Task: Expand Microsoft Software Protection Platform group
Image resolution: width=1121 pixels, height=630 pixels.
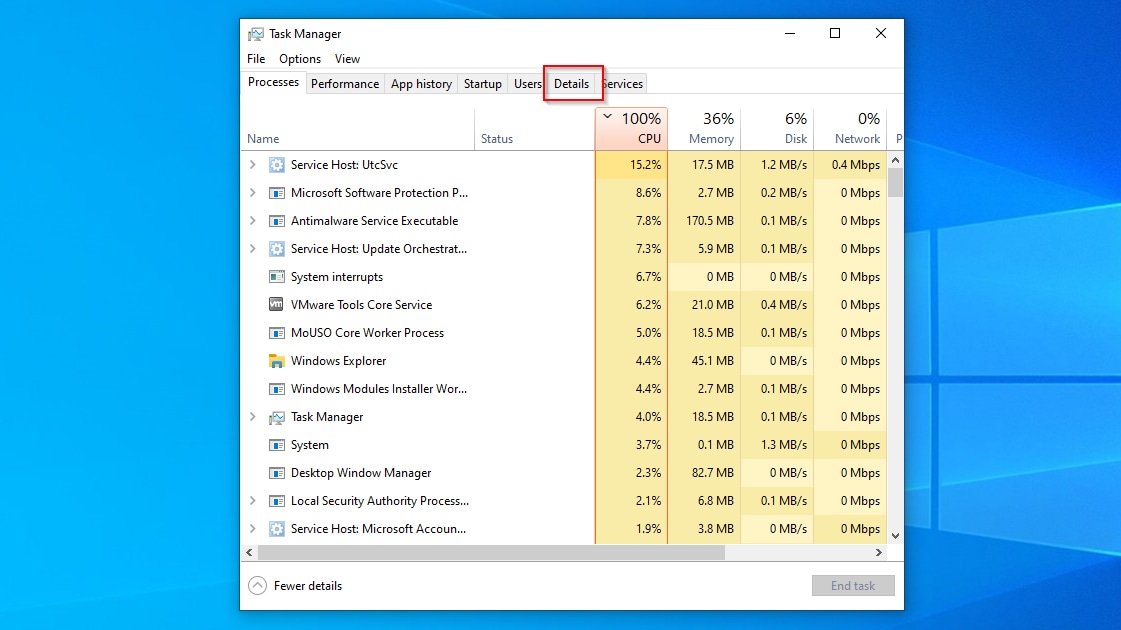Action: [252, 192]
